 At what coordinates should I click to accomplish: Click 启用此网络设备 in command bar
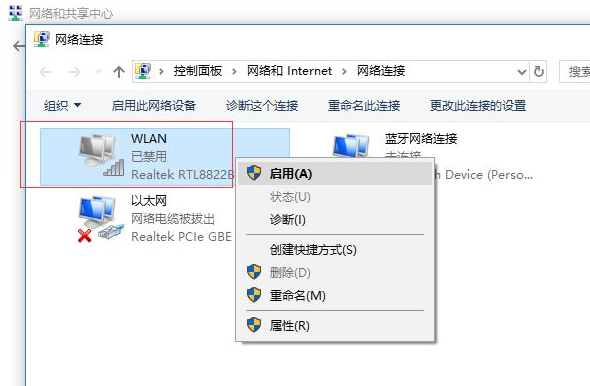pos(154,105)
